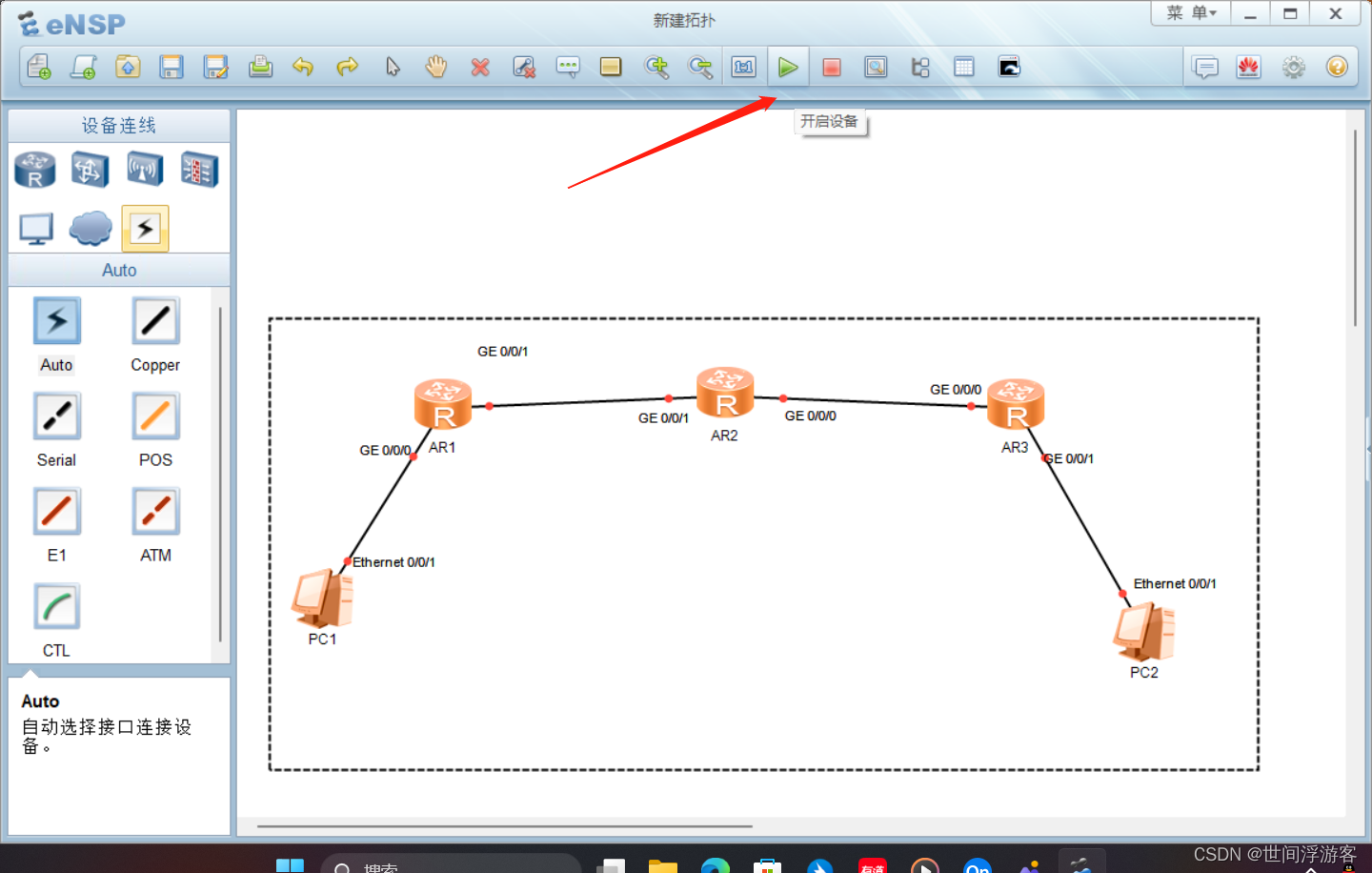Image resolution: width=1372 pixels, height=873 pixels.
Task: Select the Cloud device category
Action: pyautogui.click(x=91, y=229)
